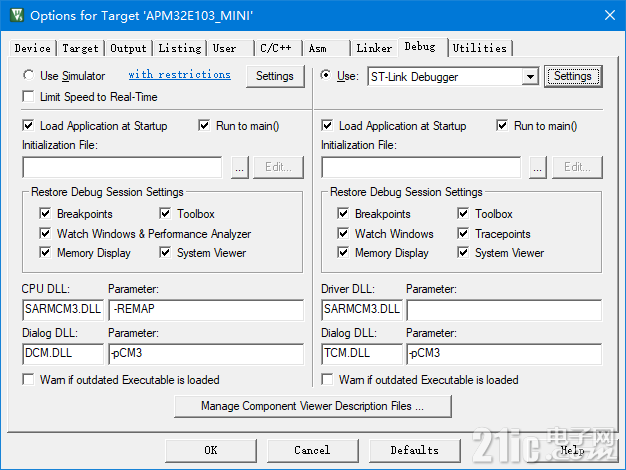
Task: Toggle ST-Link Toolbox checkbox
Action: click(x=463, y=213)
